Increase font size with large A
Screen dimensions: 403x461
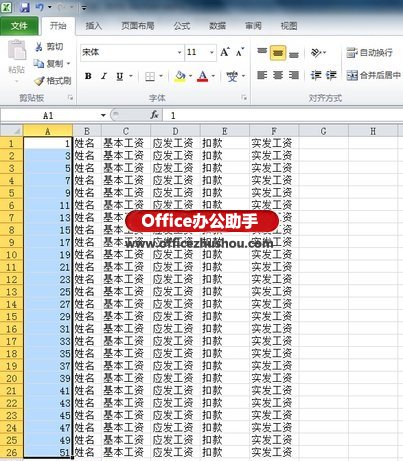click(225, 52)
